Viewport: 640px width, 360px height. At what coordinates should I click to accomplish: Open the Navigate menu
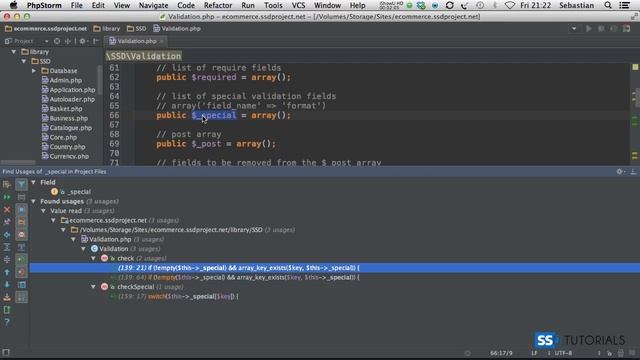(x=153, y=5)
